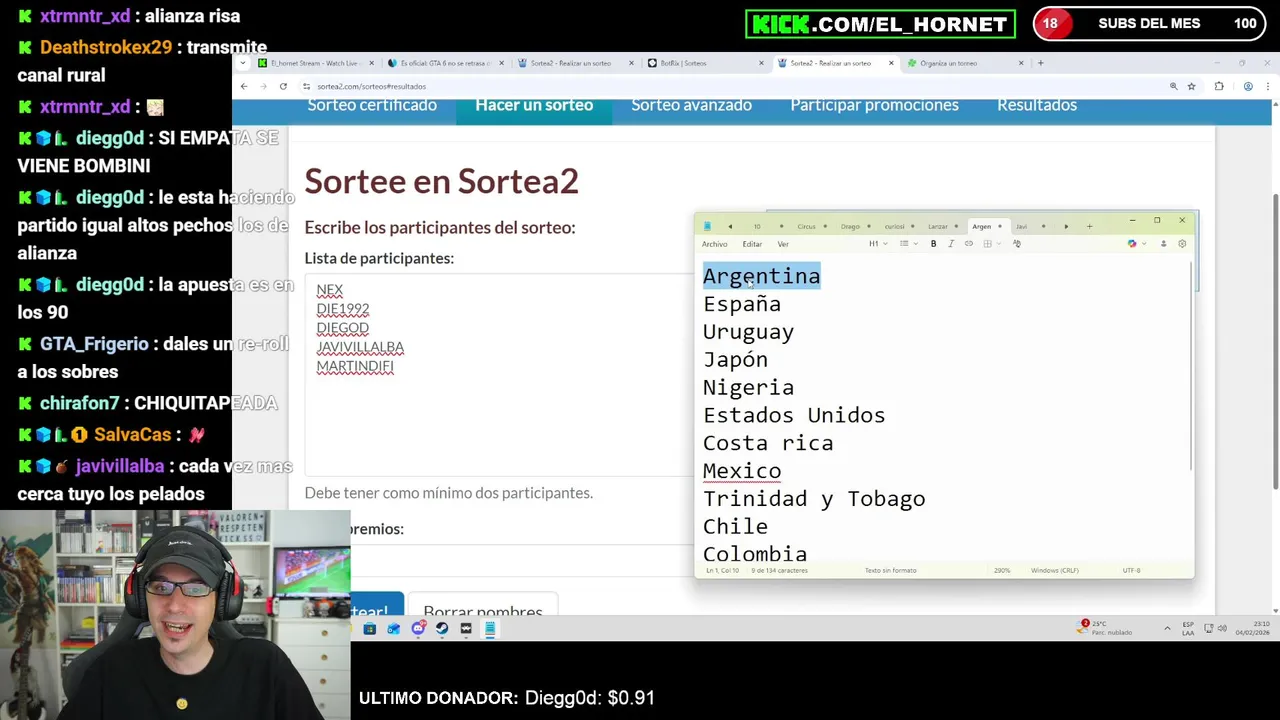Viewport: 1280px width, 720px height.
Task: Open Notepad from the taskbar
Action: click(490, 629)
